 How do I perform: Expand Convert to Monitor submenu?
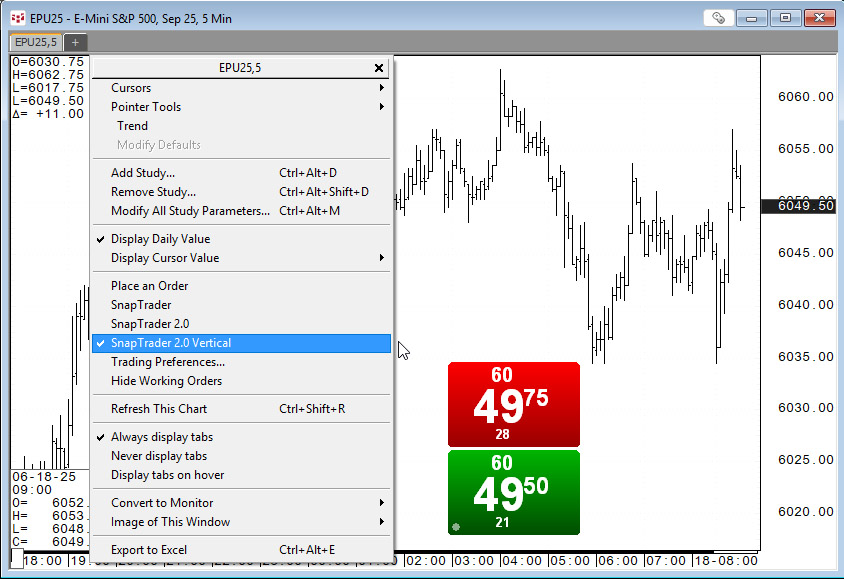pos(242,503)
